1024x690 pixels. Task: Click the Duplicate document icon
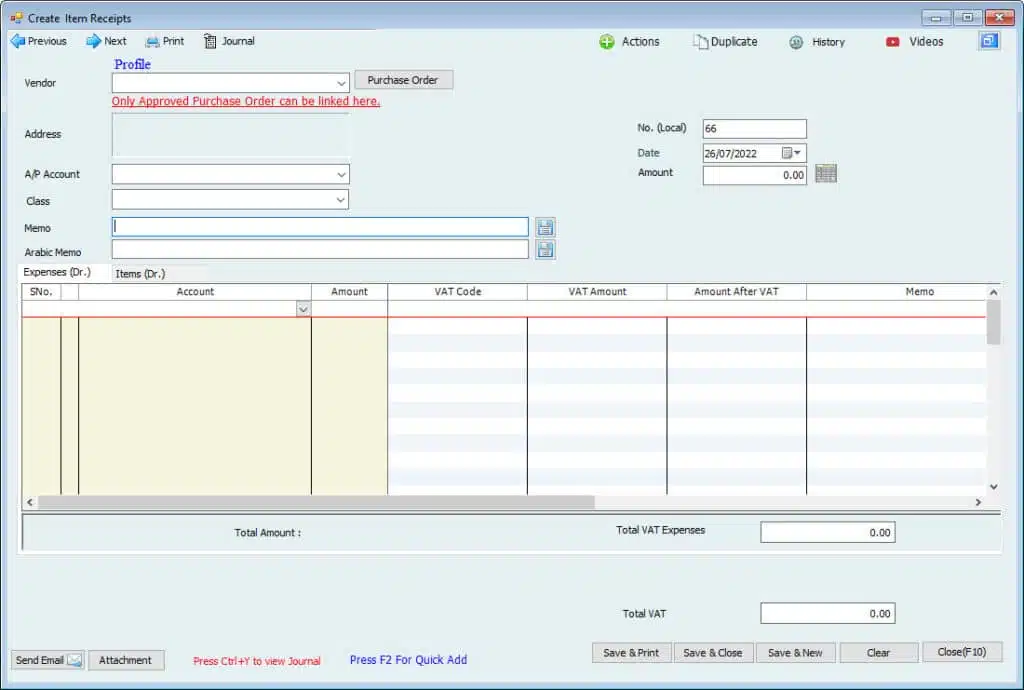coord(701,42)
